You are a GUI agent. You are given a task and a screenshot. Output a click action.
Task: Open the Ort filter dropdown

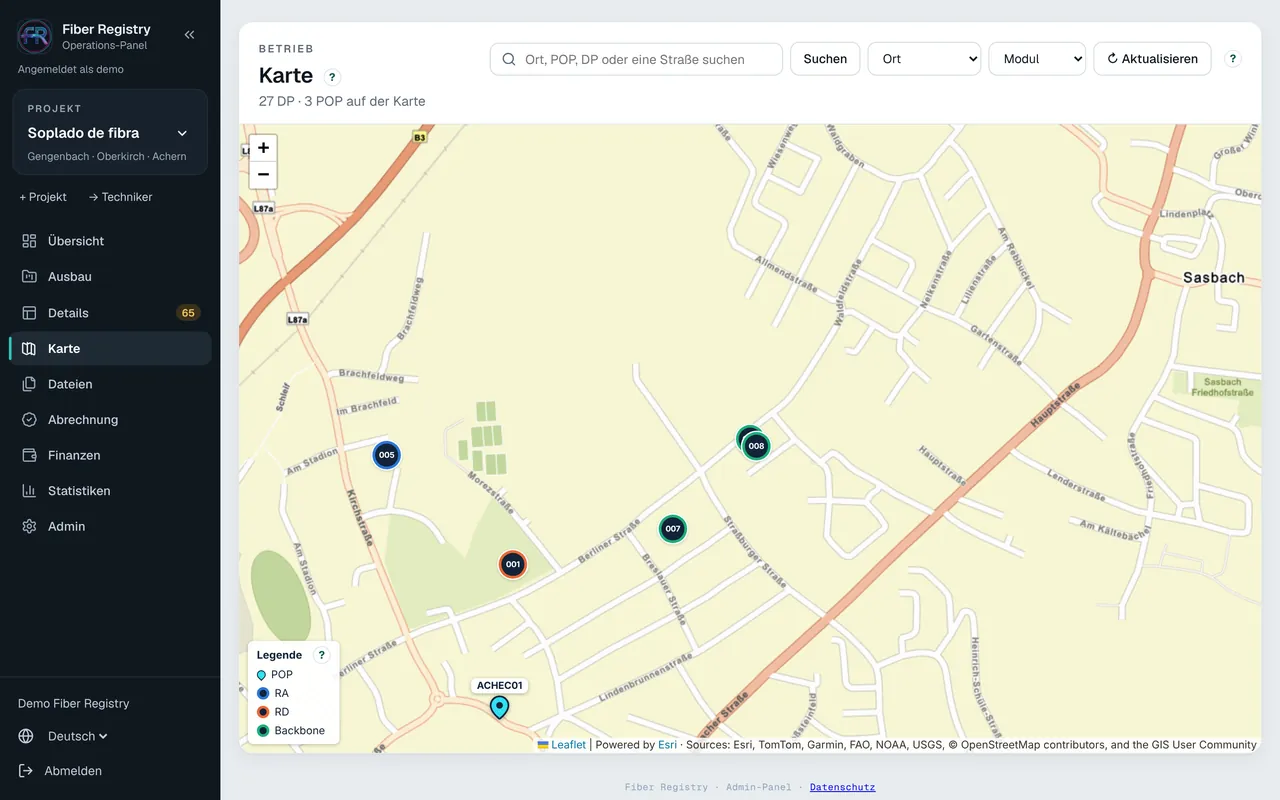(x=924, y=59)
